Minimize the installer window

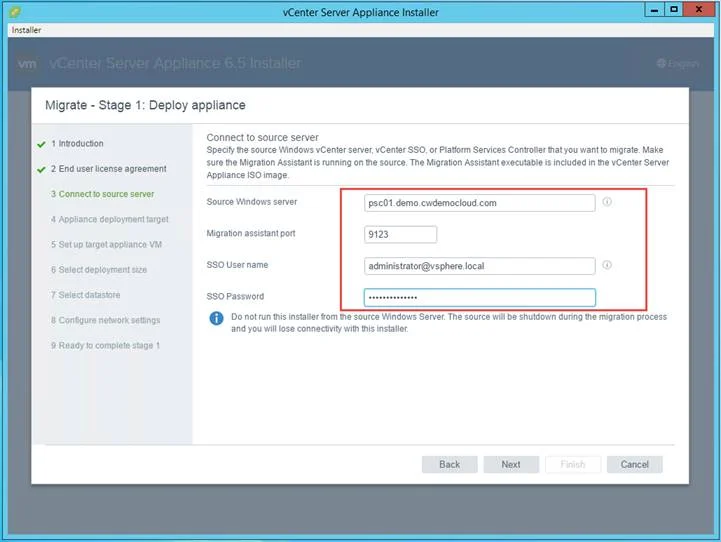[x=654, y=10]
